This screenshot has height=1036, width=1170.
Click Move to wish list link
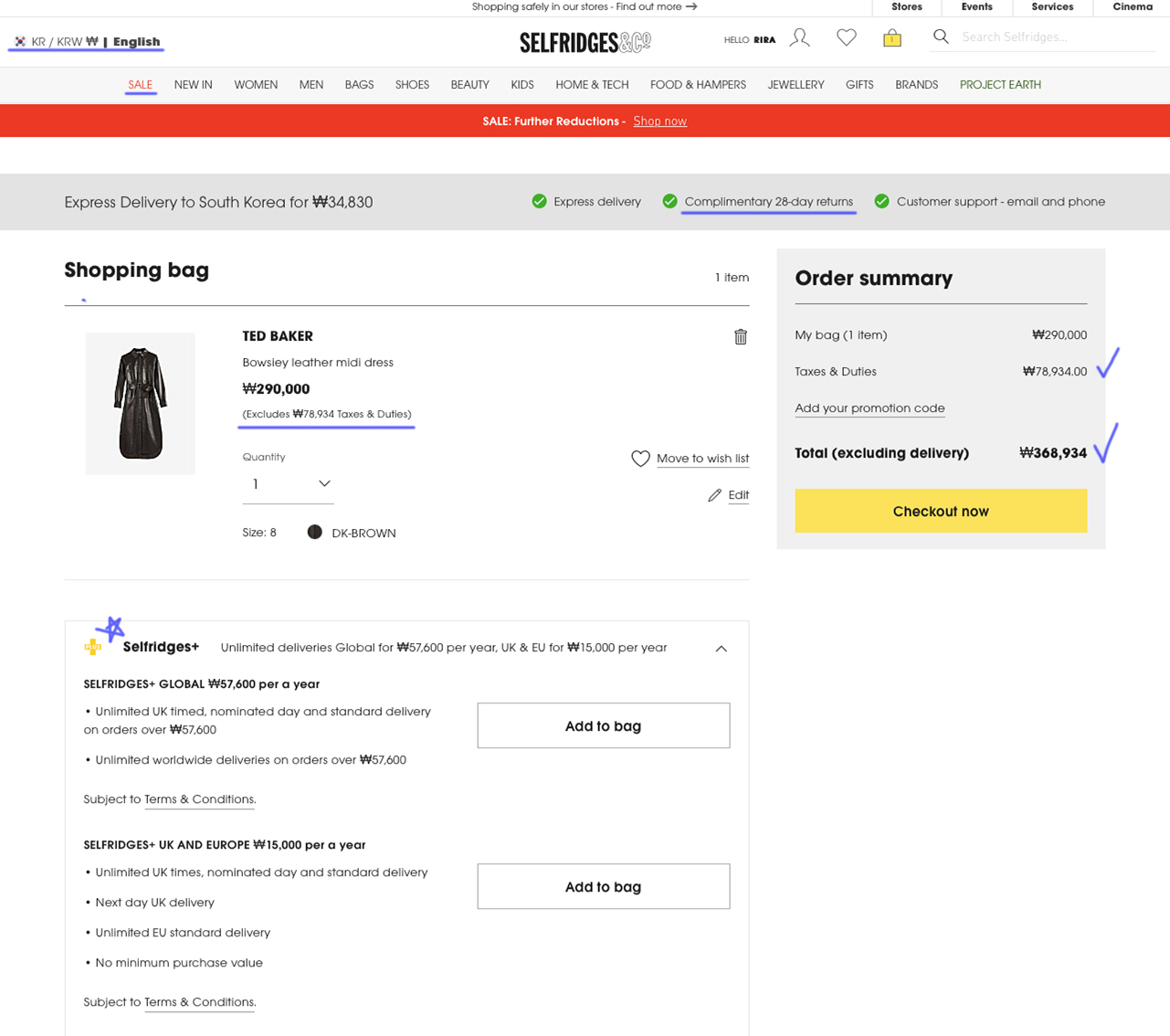(x=702, y=459)
